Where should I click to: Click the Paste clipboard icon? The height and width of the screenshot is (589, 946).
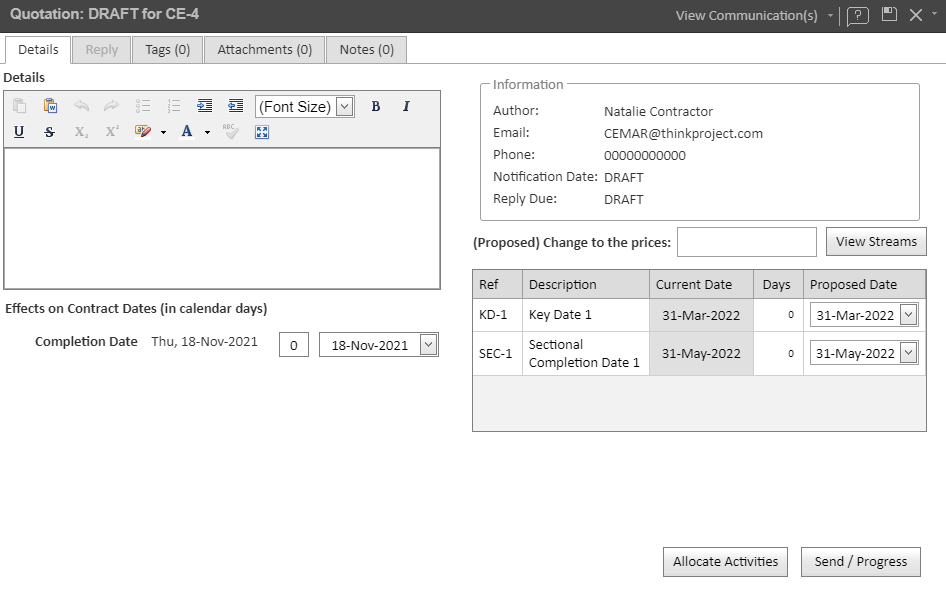(x=20, y=106)
